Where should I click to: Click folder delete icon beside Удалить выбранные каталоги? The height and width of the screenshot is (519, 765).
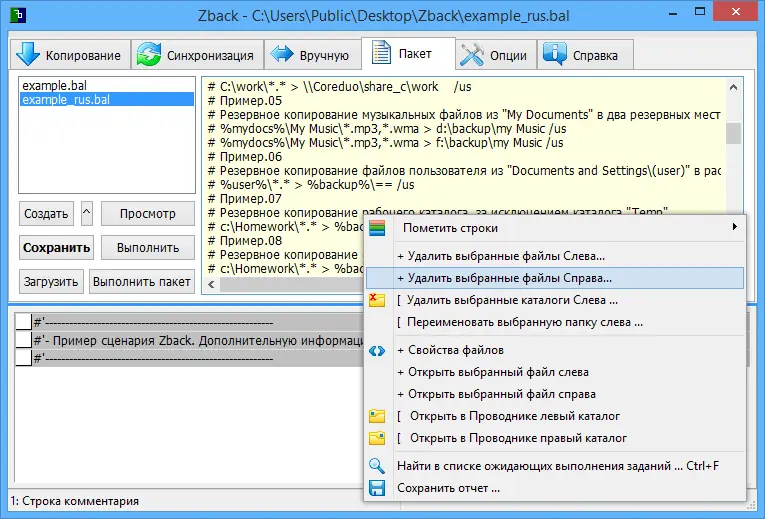pos(377,300)
